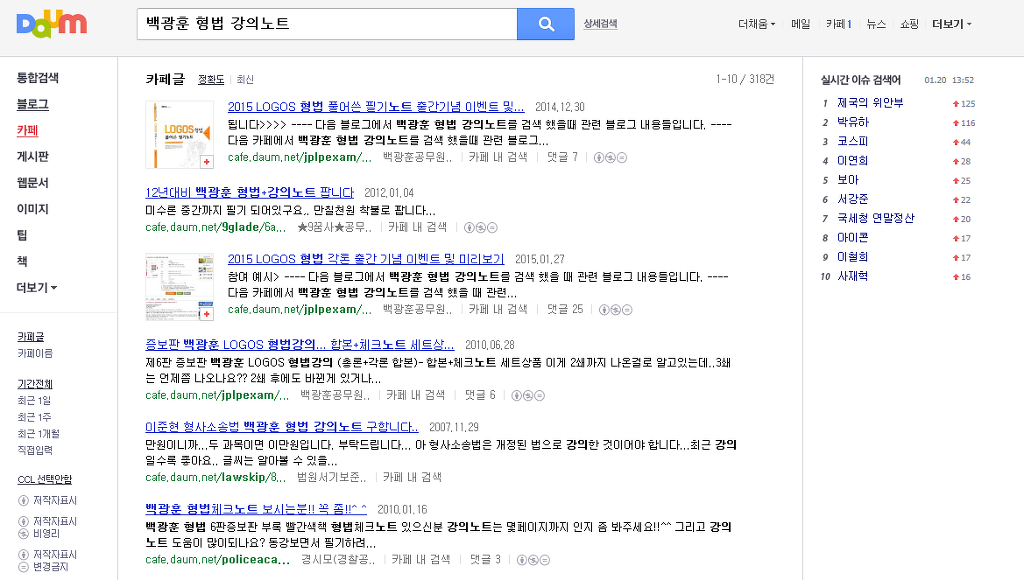Expand the 더보기 dropdown in top navigation
The height and width of the screenshot is (580, 1024).
952,24
